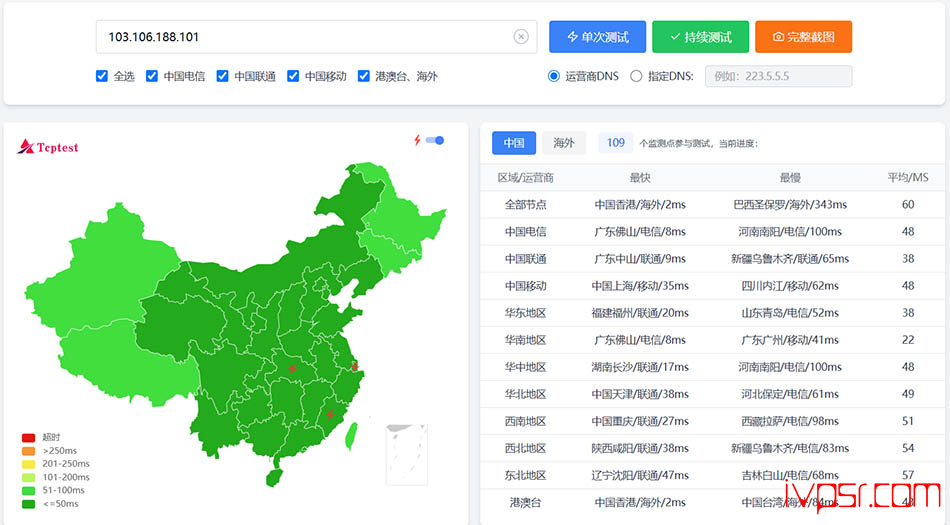
Task: Click the 四川内江/移动/62ms cell
Action: (790, 286)
